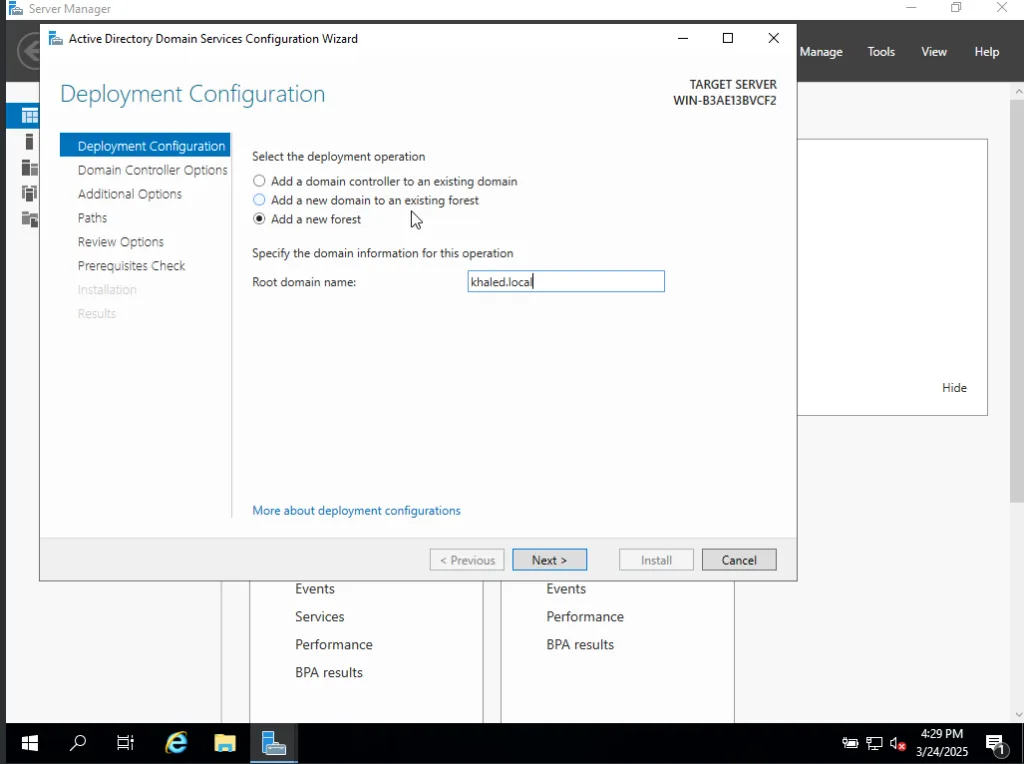The image size is (1024, 764).
Task: Open the Windows Start menu
Action: pos(29,743)
